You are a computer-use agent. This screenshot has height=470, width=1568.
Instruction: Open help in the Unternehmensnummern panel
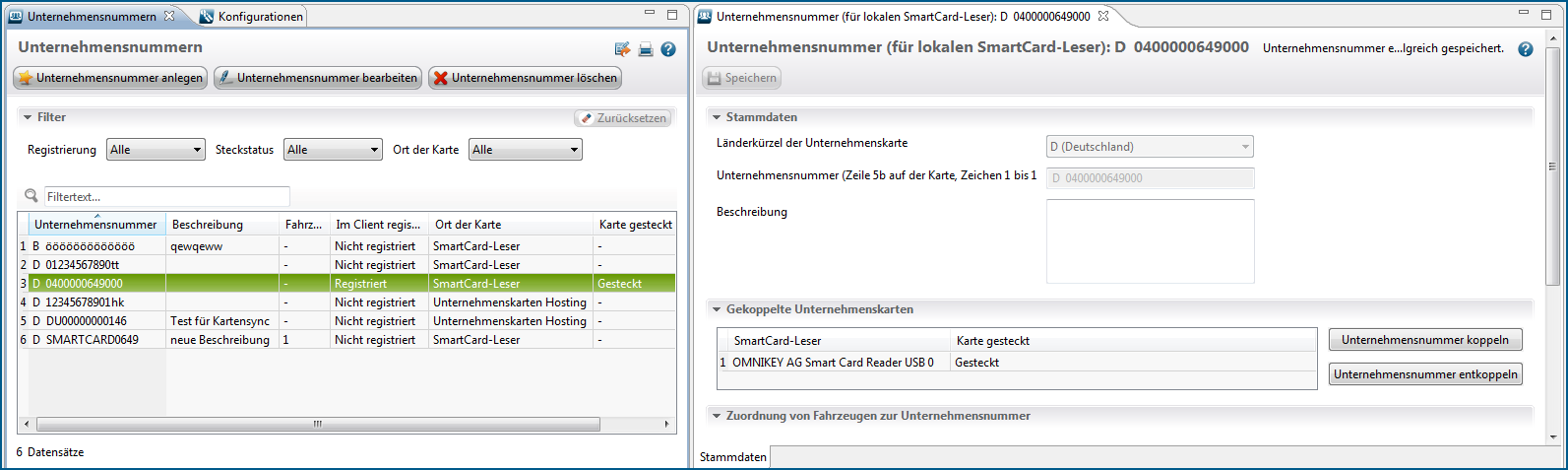click(x=668, y=49)
